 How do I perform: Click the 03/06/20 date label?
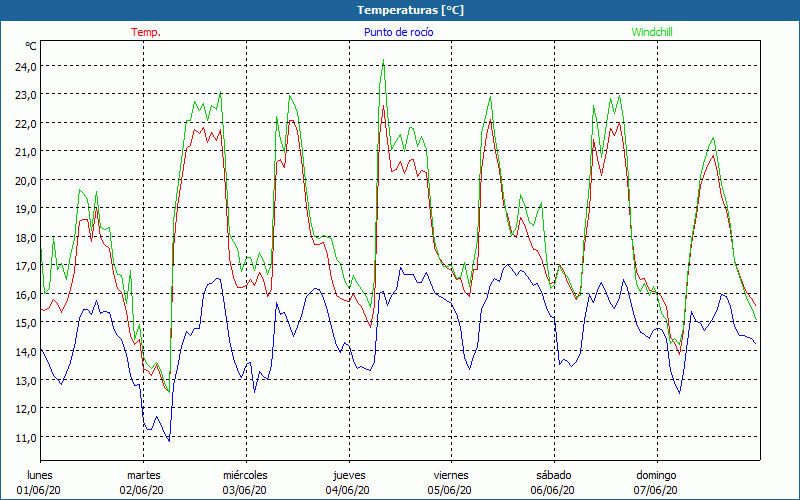tap(244, 490)
